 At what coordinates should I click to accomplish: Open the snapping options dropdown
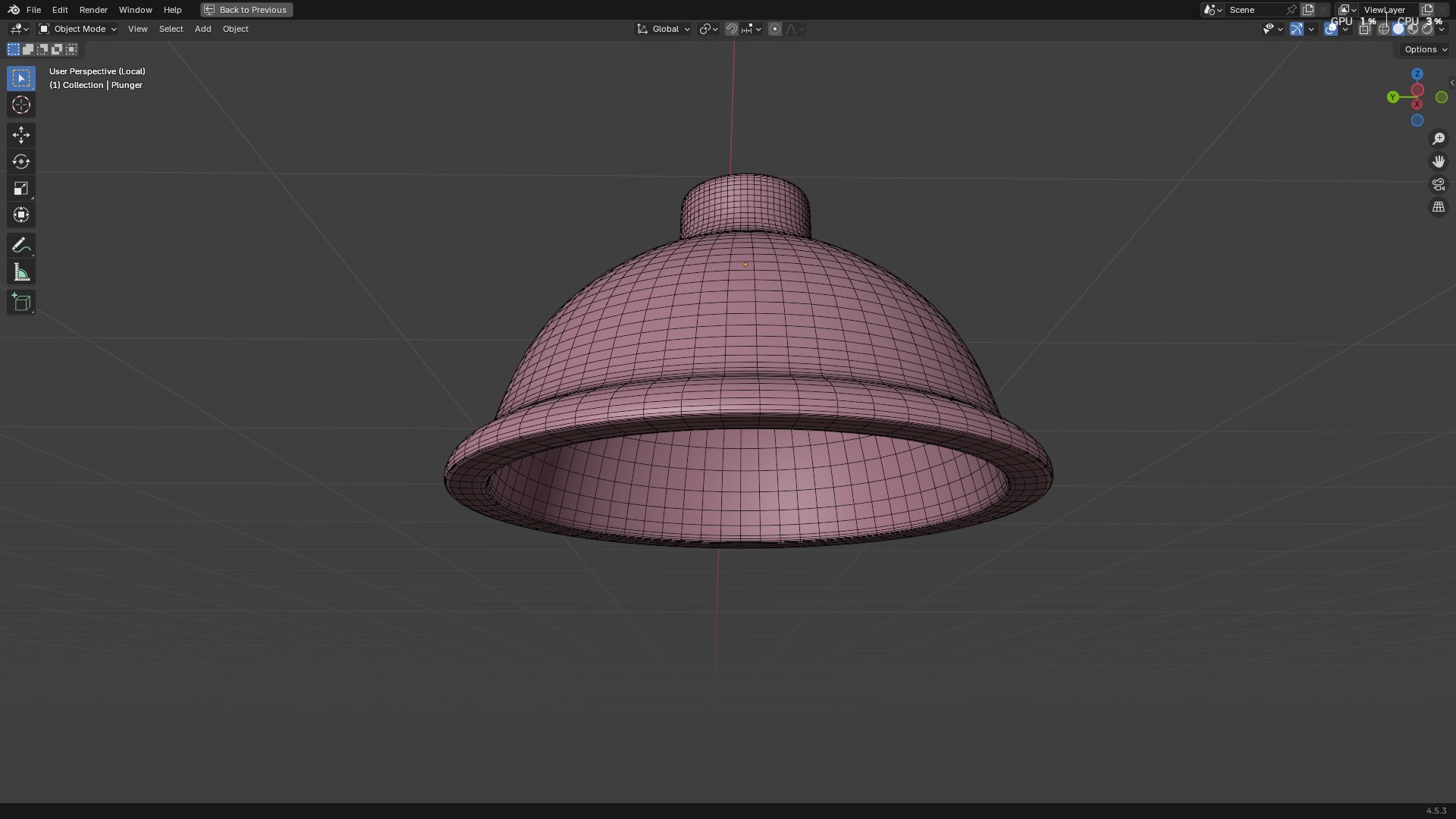pos(751,29)
